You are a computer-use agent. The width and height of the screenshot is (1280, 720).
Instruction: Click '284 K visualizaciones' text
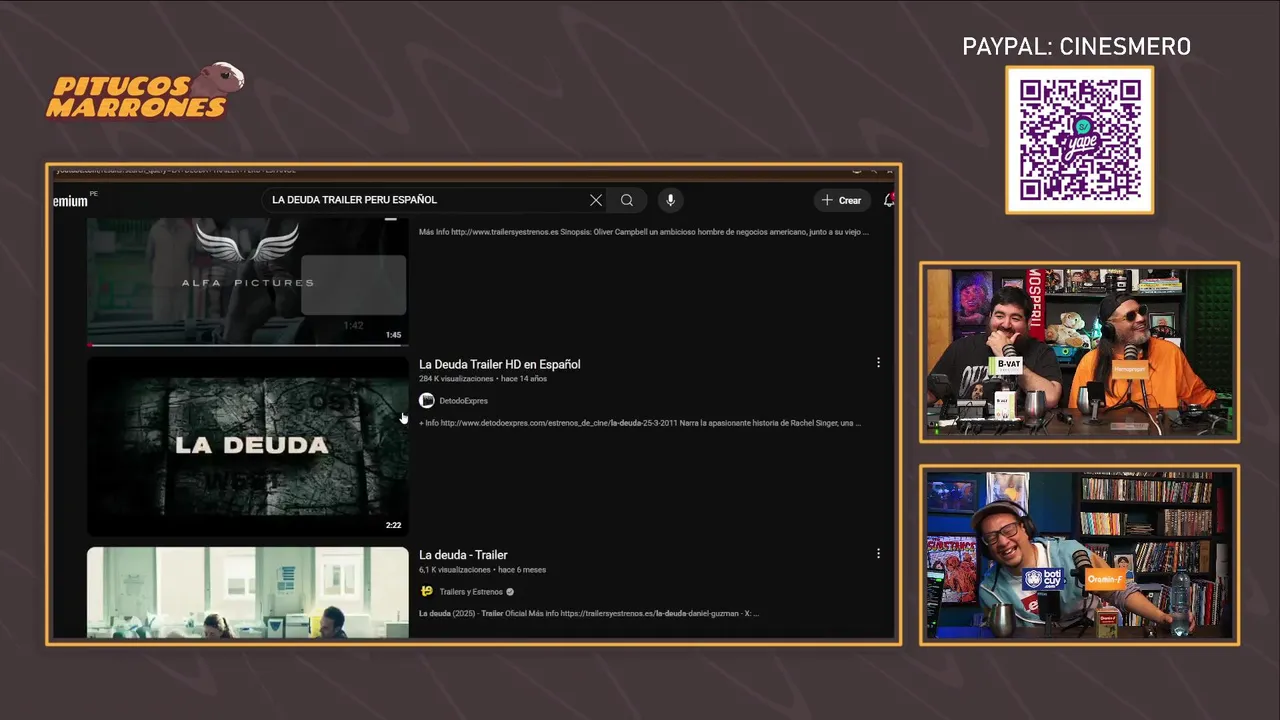pyautogui.click(x=456, y=379)
